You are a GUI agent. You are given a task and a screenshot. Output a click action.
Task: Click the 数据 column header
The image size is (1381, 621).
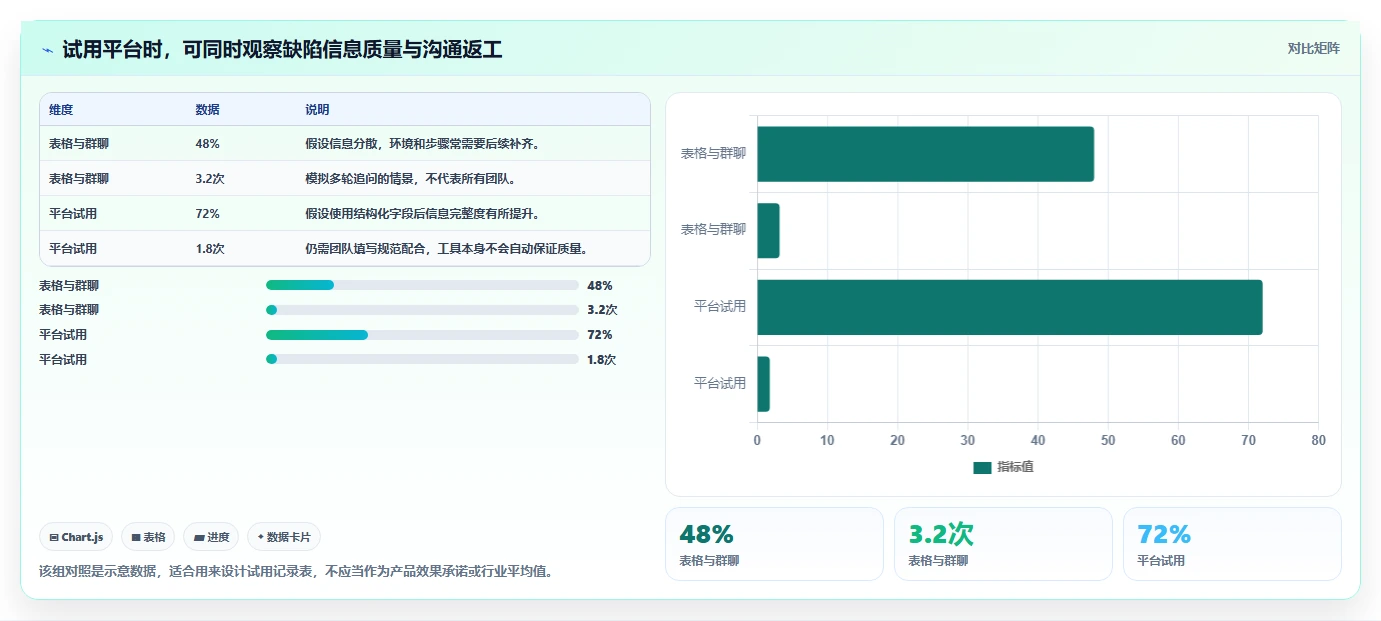[207, 110]
